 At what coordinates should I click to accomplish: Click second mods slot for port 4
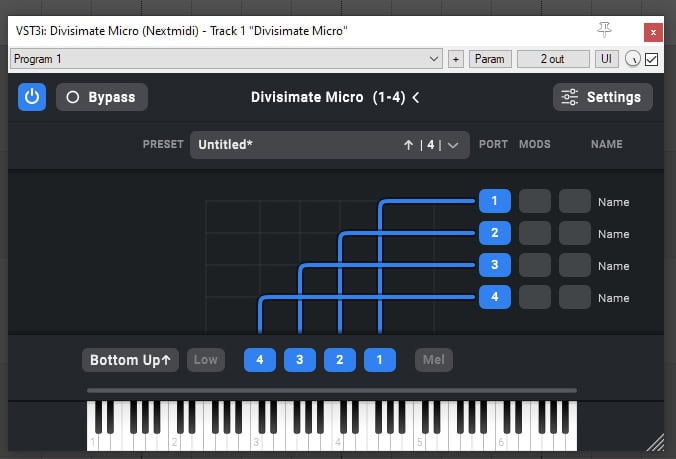point(575,297)
